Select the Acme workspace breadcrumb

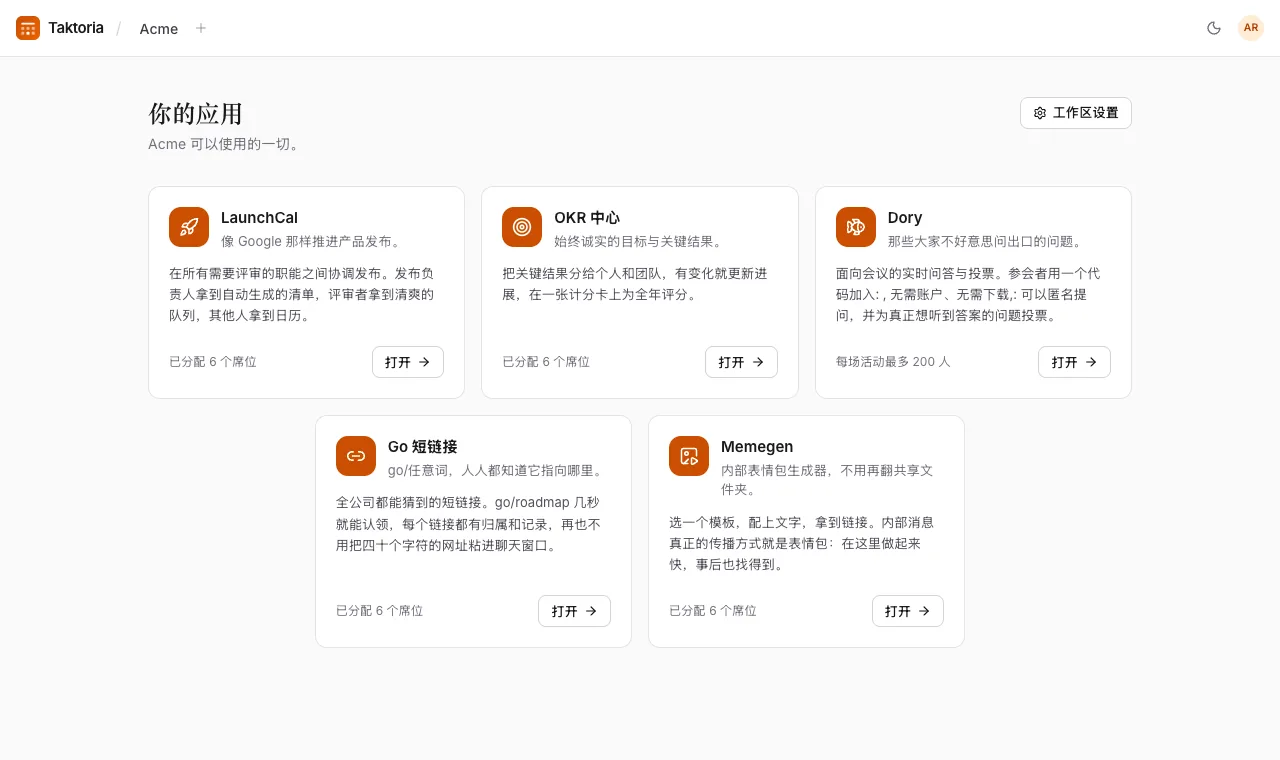(x=159, y=29)
